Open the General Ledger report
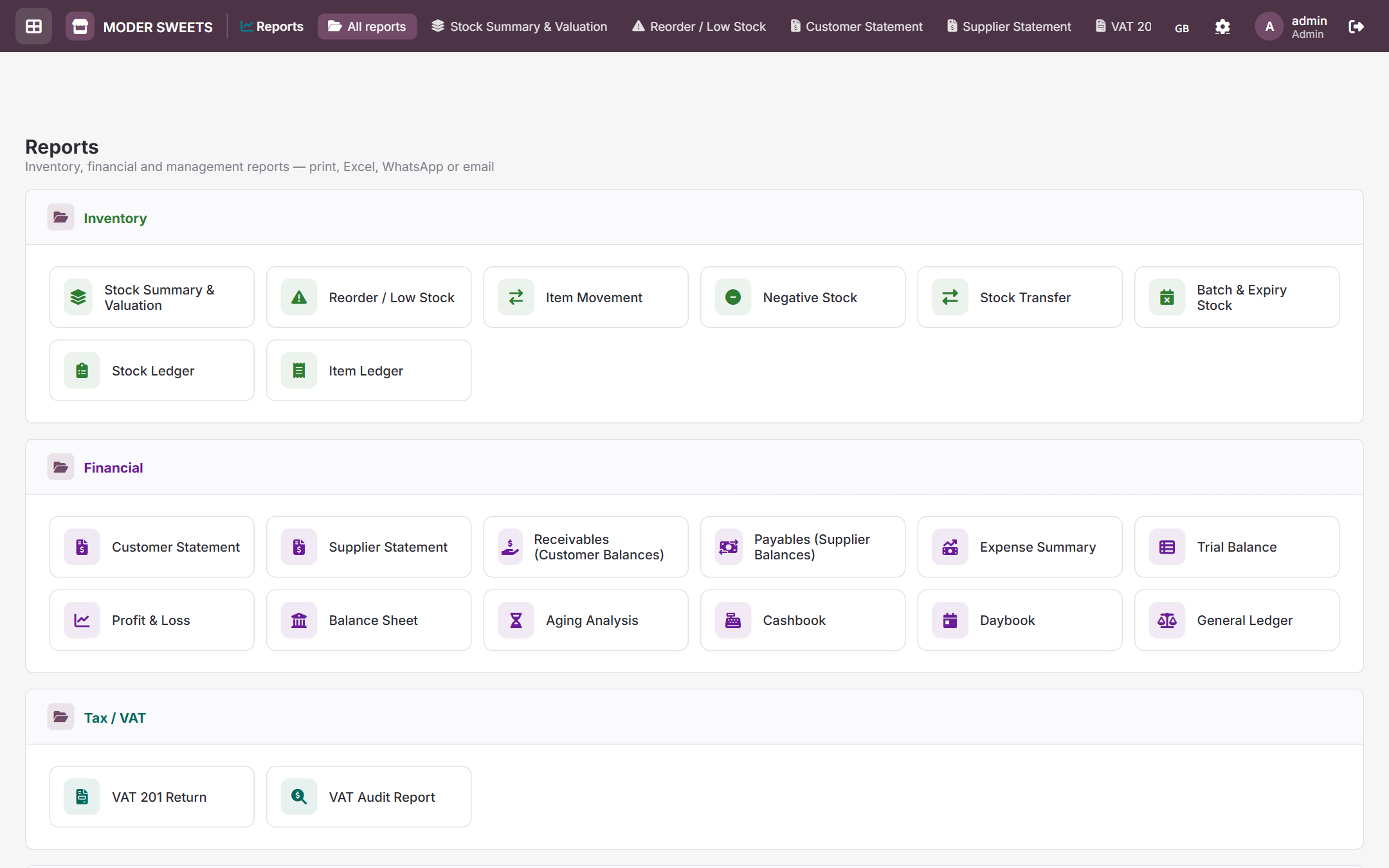This screenshot has height=868, width=1389. (x=1237, y=620)
